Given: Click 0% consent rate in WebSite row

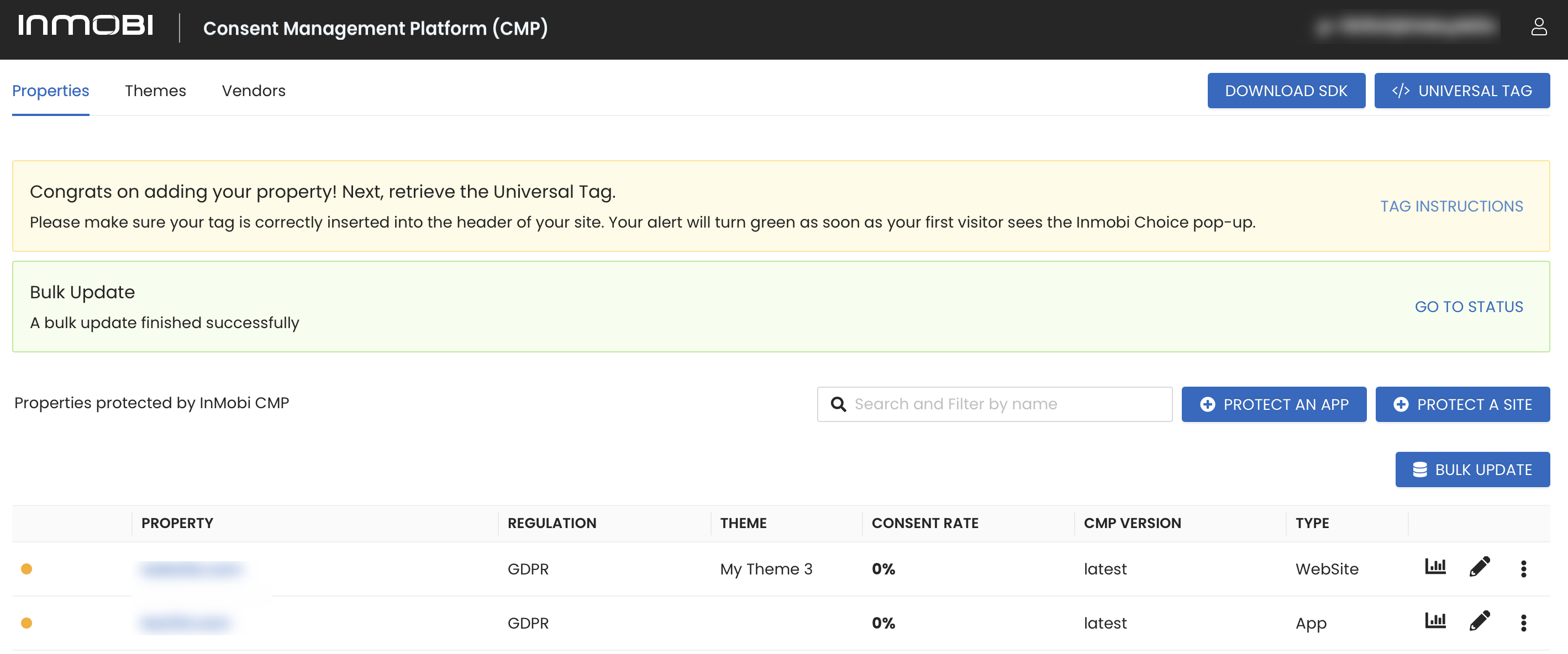Looking at the screenshot, I should pos(883,569).
